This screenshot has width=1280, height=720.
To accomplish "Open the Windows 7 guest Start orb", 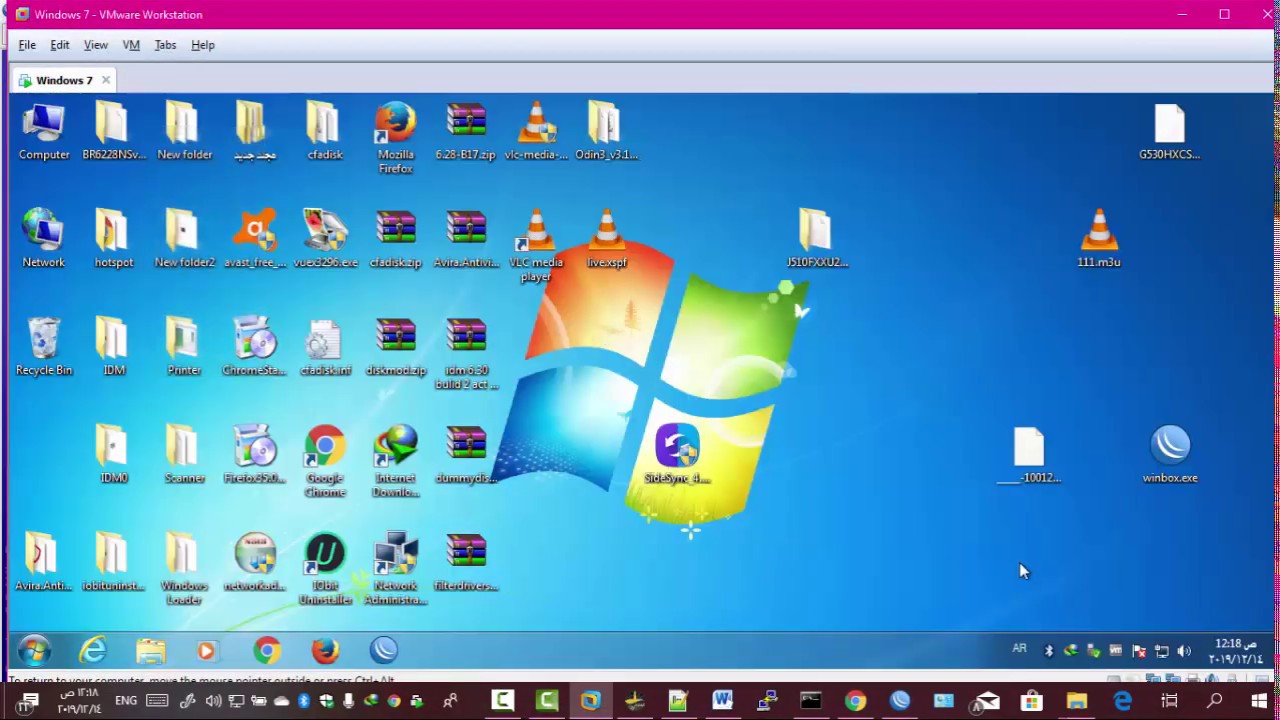I will (x=34, y=651).
